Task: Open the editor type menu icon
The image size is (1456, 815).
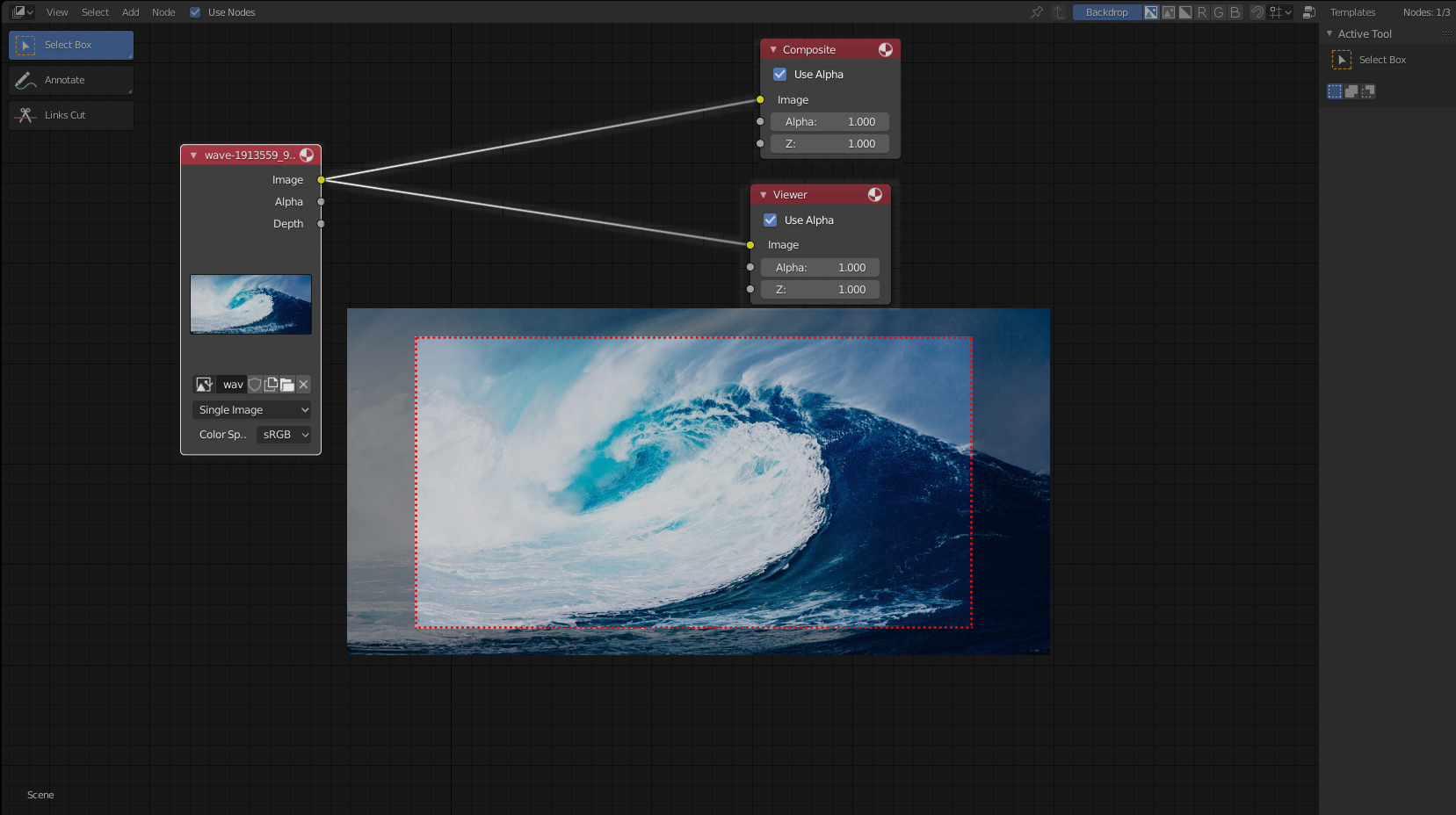Action: [22, 12]
